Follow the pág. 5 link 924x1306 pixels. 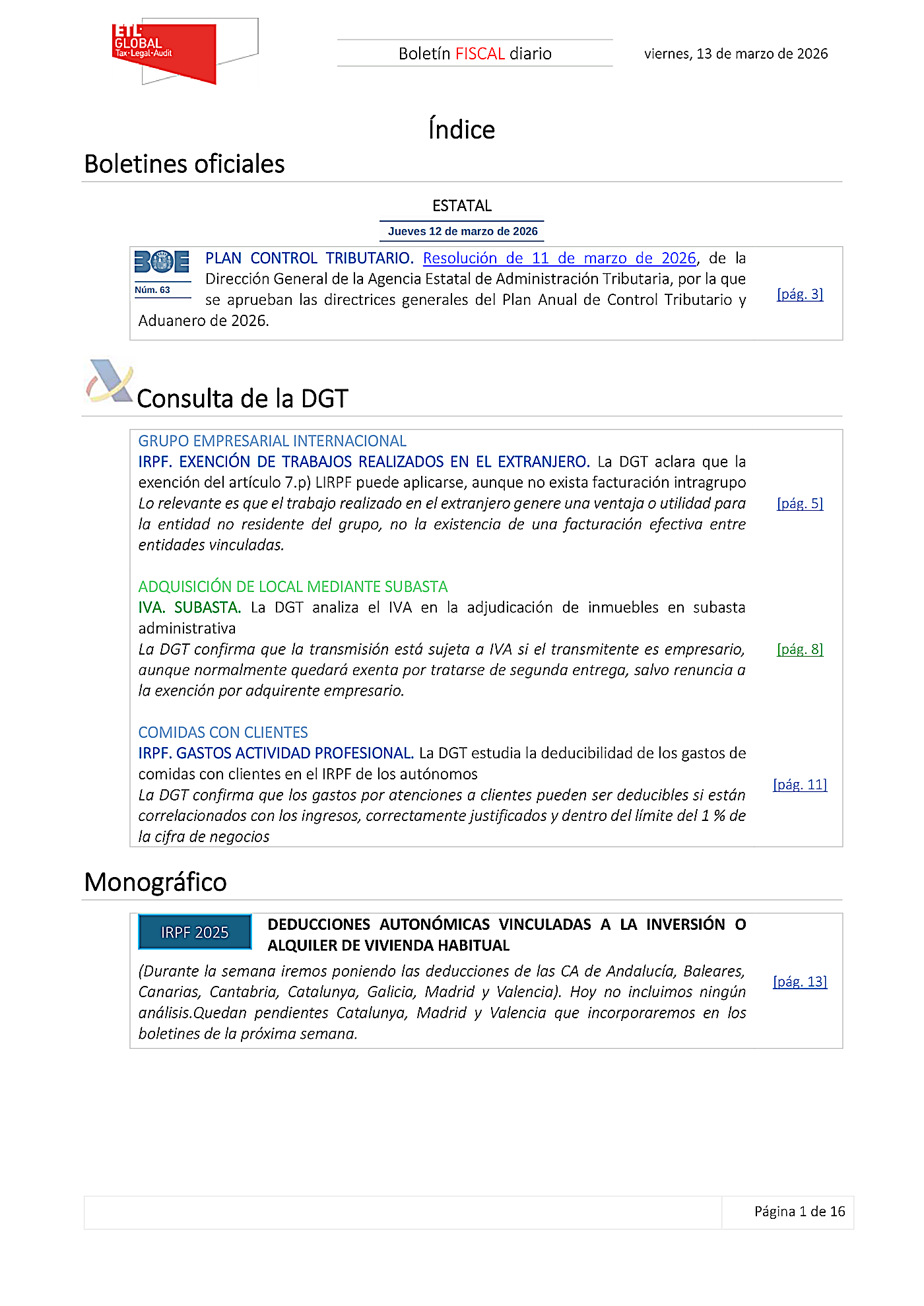pos(799,504)
